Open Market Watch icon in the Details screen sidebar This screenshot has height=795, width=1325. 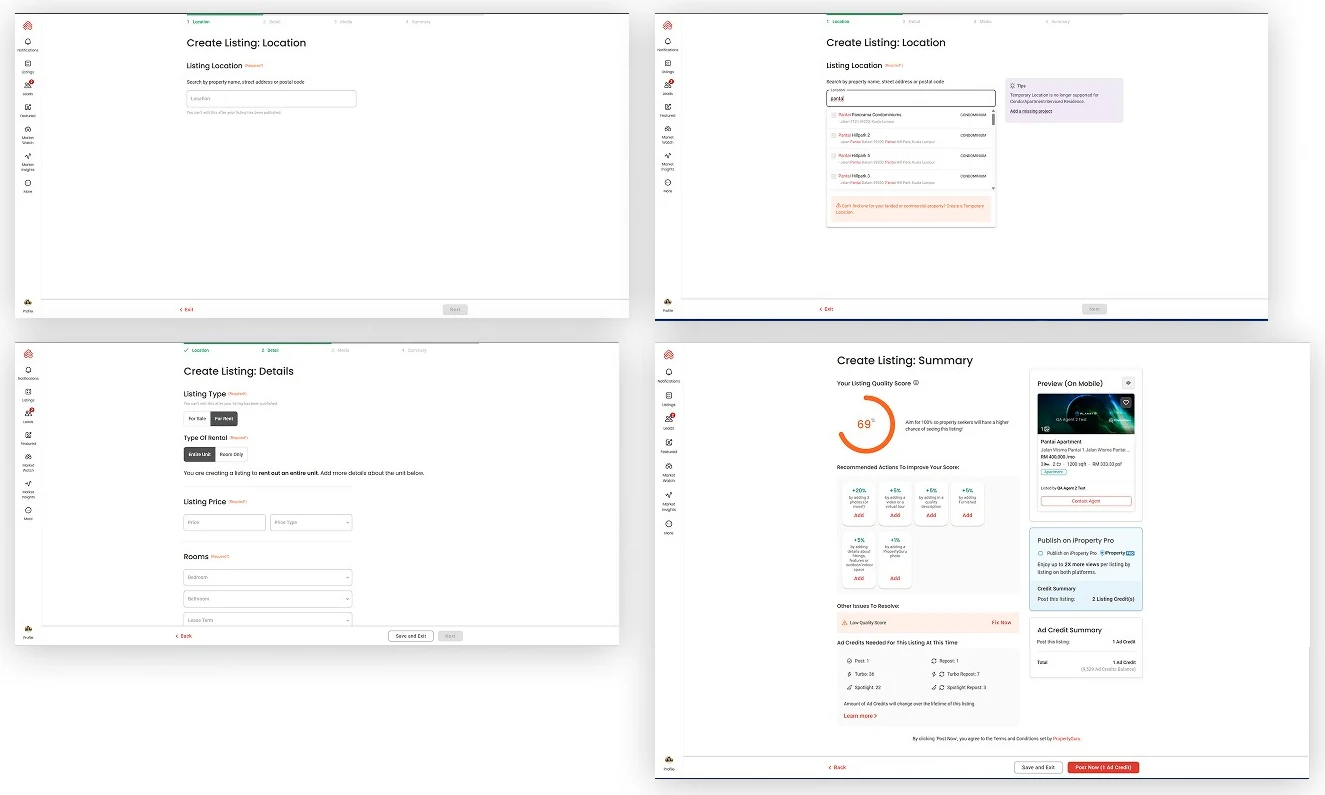coord(28,459)
